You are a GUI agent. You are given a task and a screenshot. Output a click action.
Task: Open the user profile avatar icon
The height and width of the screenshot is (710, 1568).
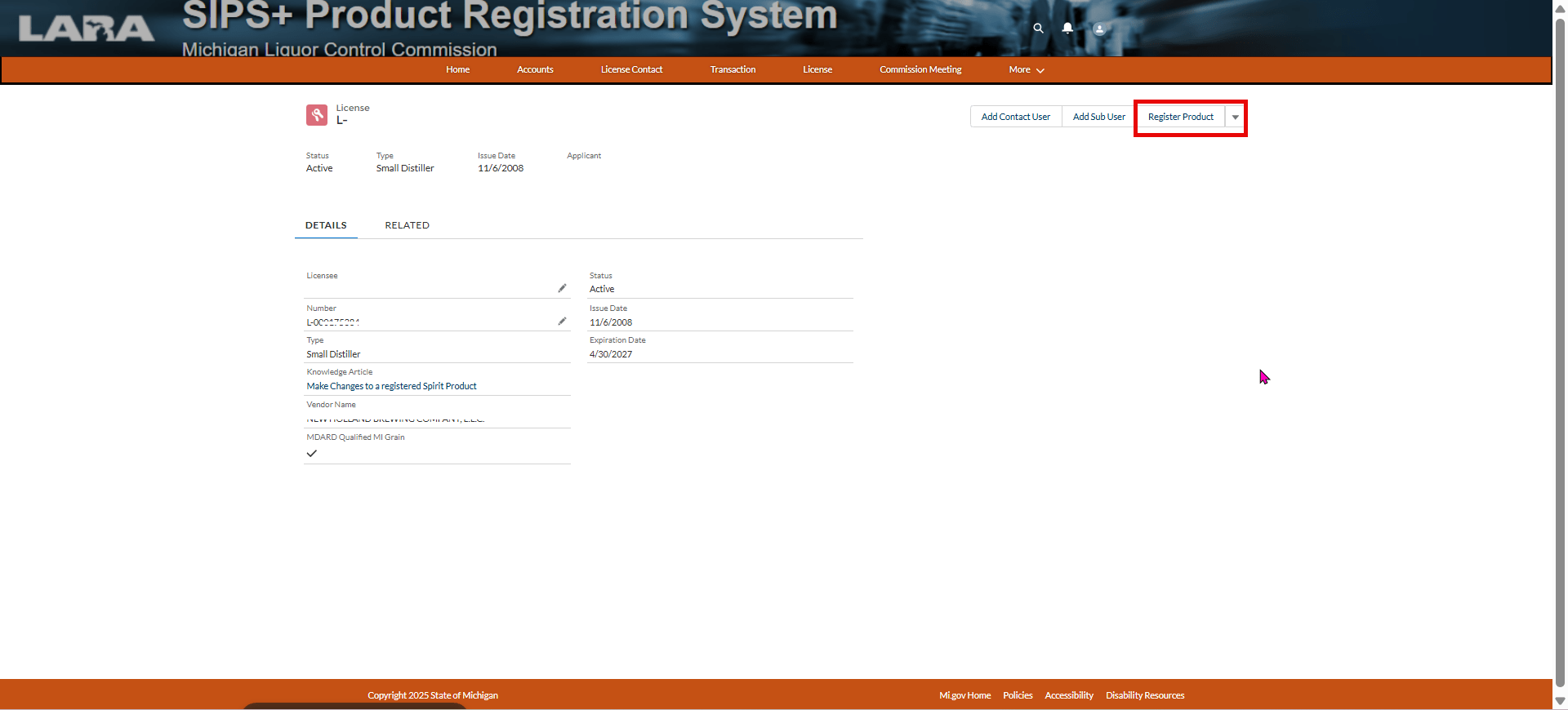coord(1099,29)
